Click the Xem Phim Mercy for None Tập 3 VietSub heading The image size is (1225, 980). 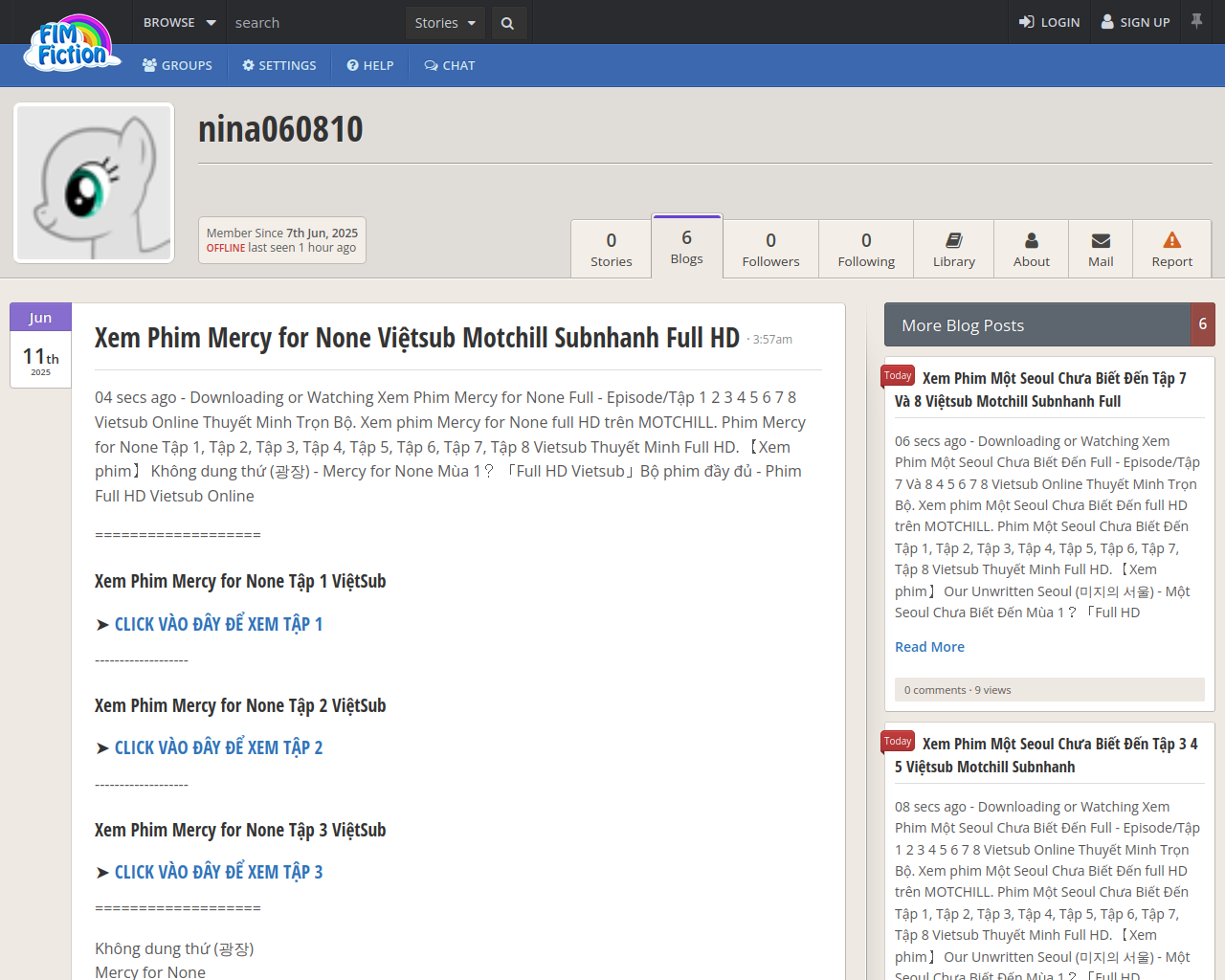click(240, 830)
